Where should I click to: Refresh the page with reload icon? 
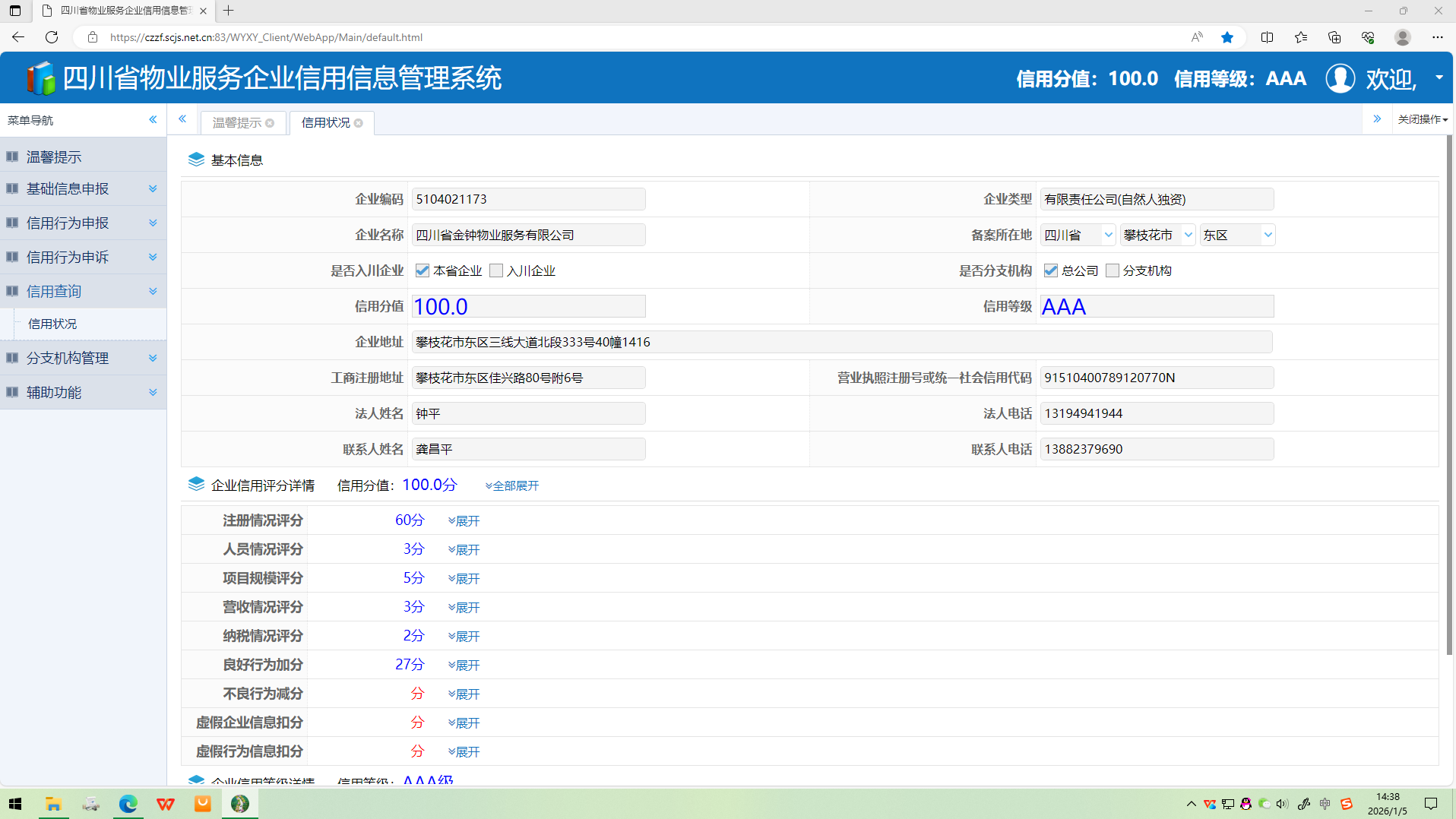pos(52,37)
